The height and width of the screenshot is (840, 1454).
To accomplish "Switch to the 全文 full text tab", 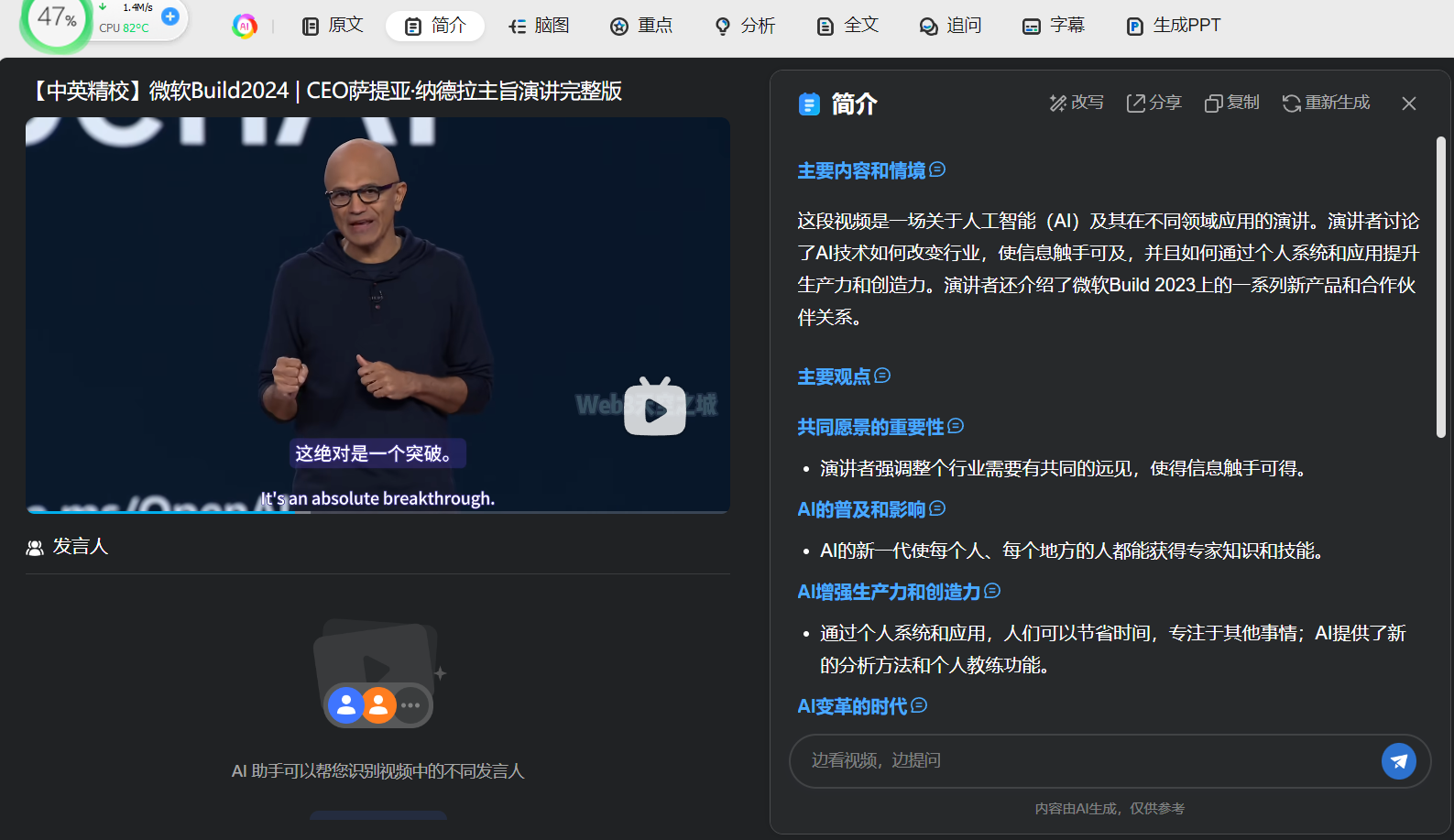I will tap(848, 26).
